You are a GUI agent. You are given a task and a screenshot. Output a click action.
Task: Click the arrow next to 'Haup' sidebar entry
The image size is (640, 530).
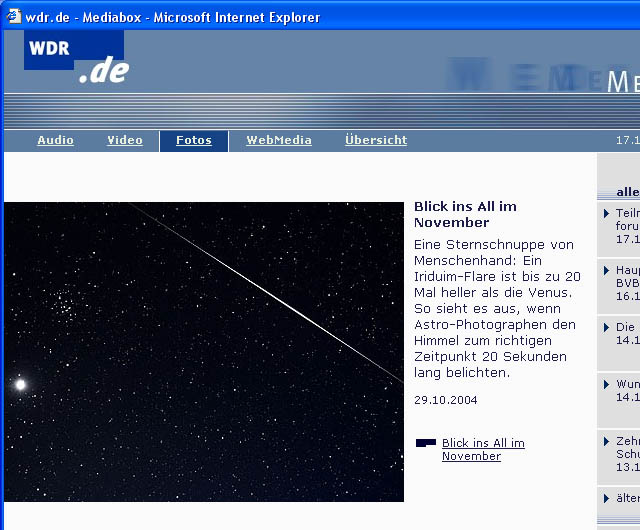[x=606, y=270]
